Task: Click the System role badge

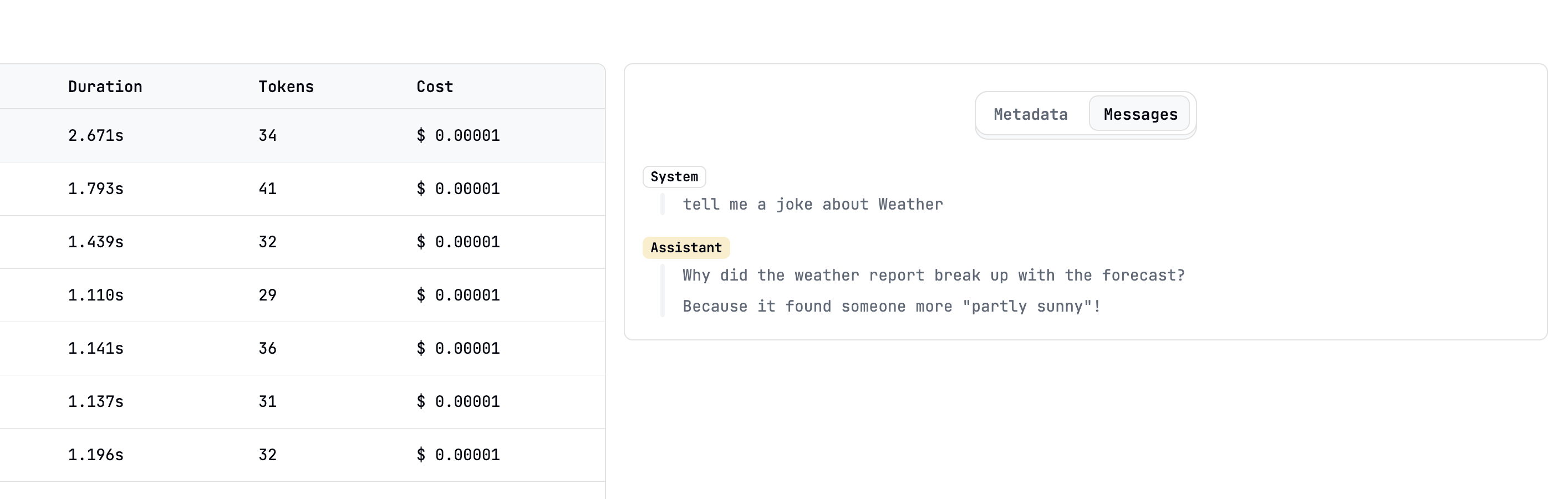Action: (x=674, y=177)
